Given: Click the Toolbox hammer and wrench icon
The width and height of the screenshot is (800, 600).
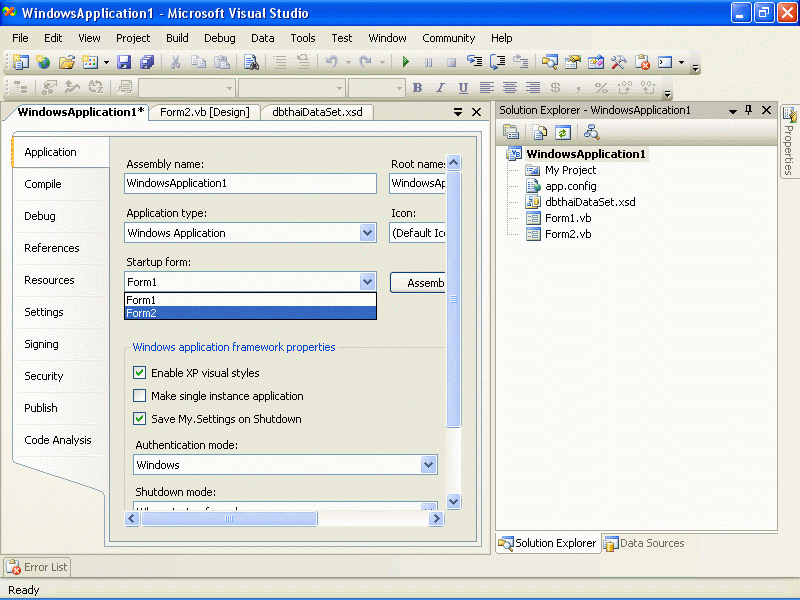Looking at the screenshot, I should point(619,62).
